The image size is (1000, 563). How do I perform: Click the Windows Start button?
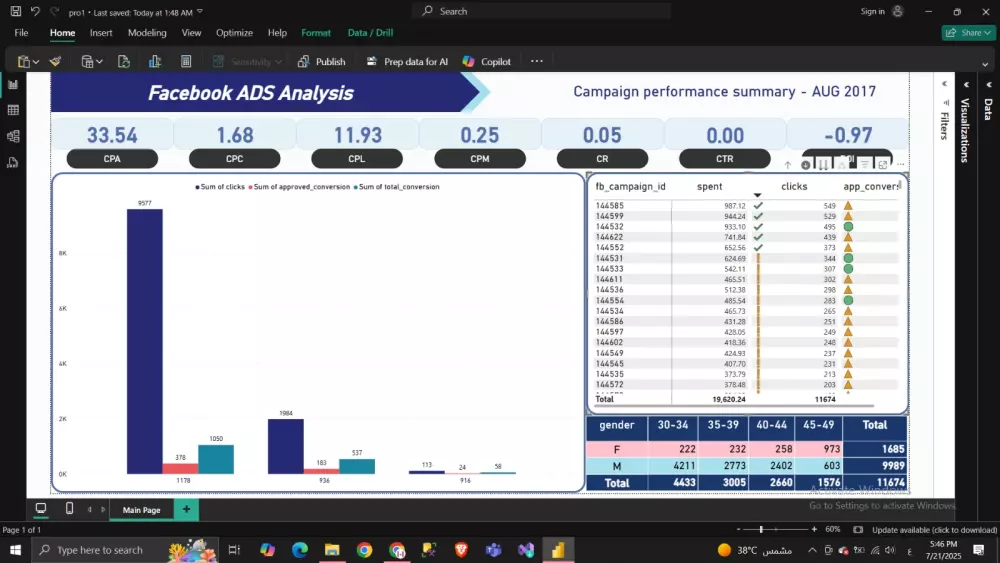(x=15, y=550)
